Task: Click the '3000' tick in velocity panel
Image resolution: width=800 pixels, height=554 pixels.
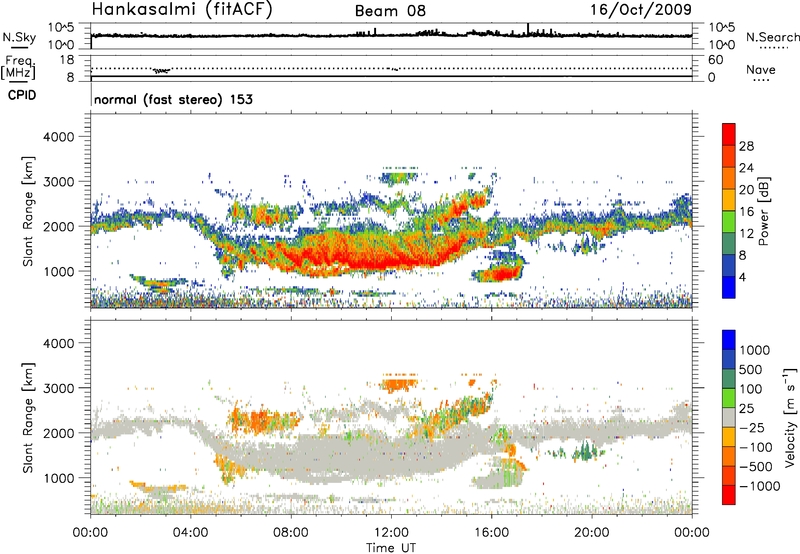Action: pos(58,388)
